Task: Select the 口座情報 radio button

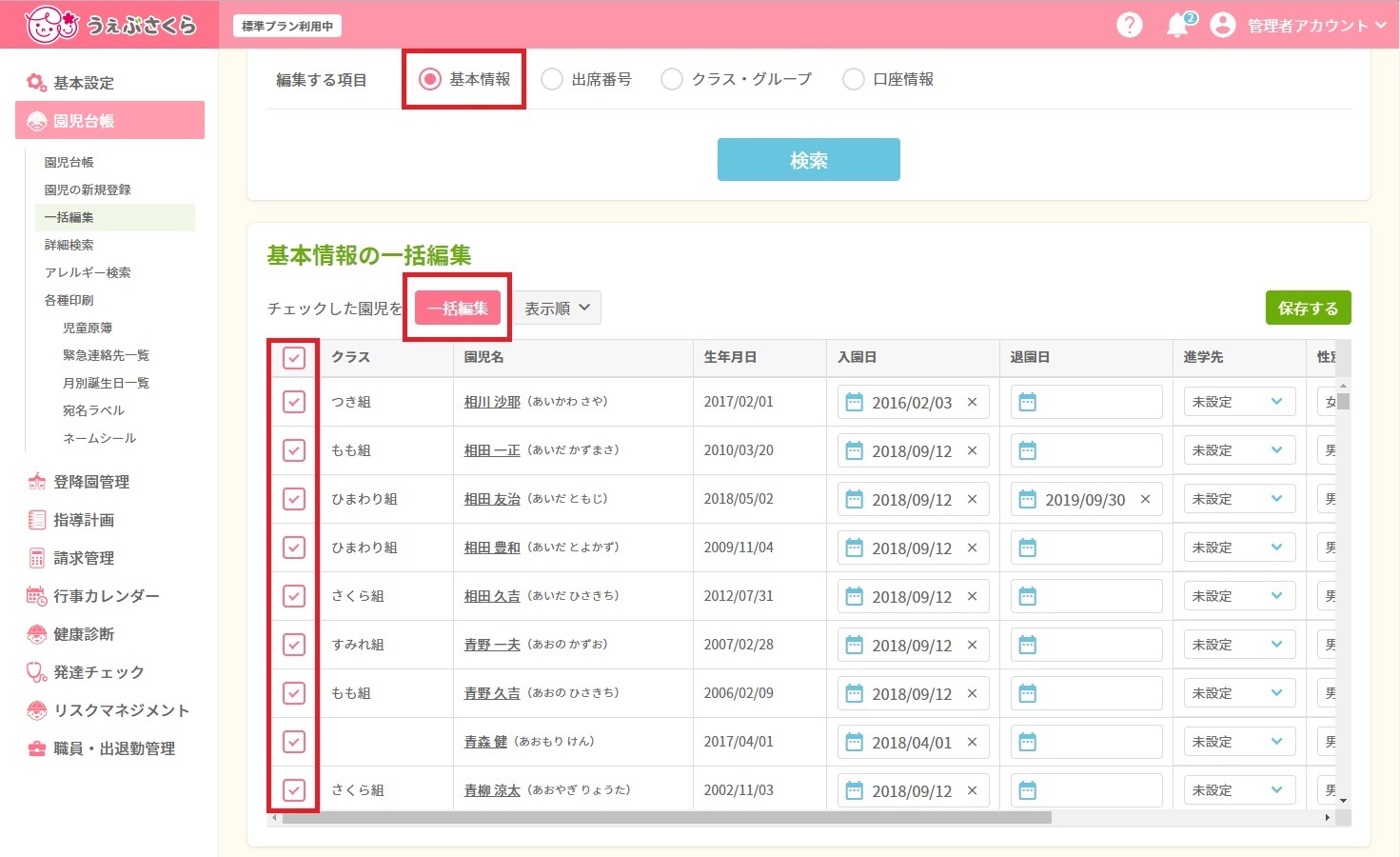Action: (x=854, y=79)
